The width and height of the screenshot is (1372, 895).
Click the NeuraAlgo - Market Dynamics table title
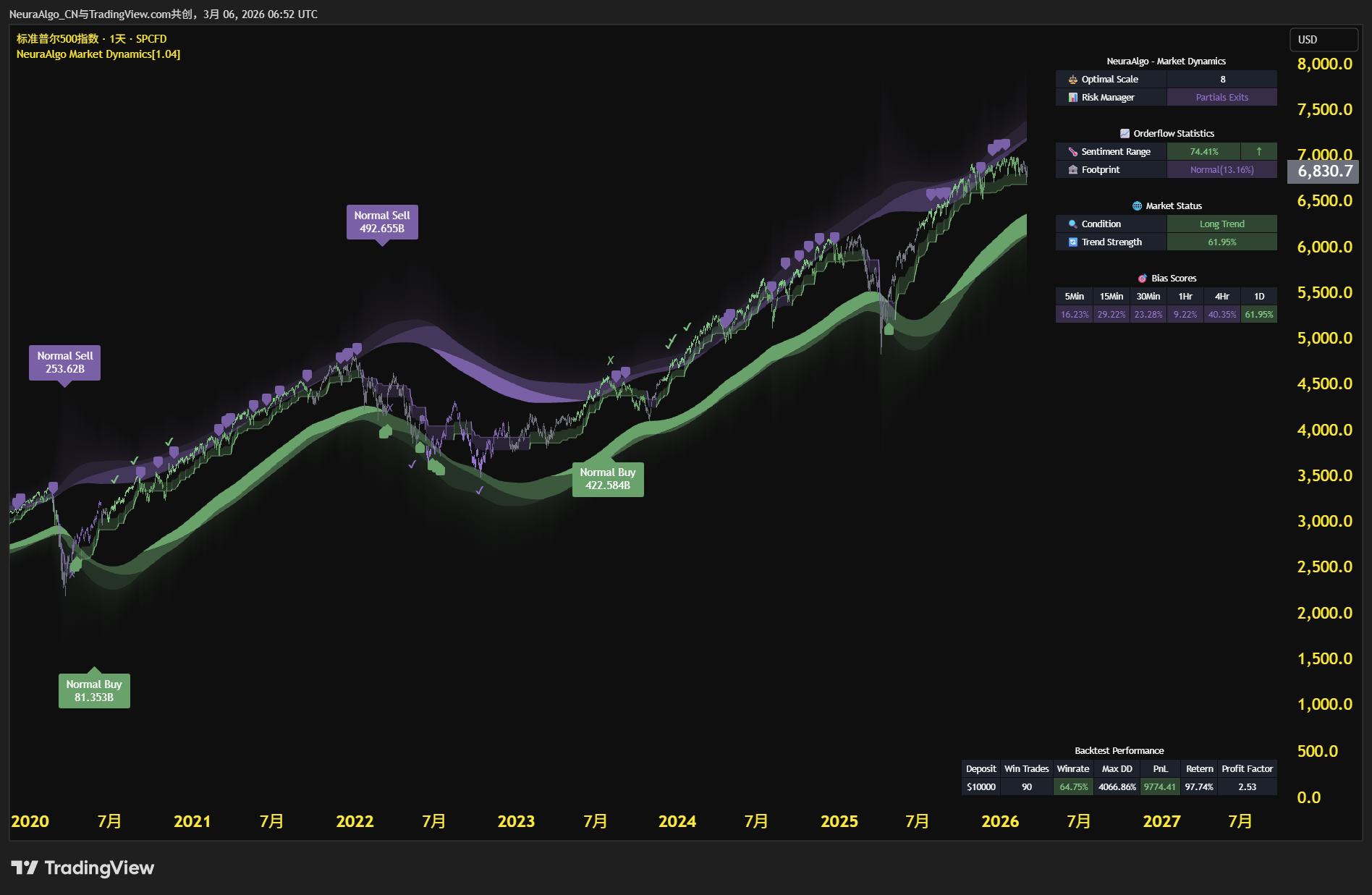tap(1166, 61)
